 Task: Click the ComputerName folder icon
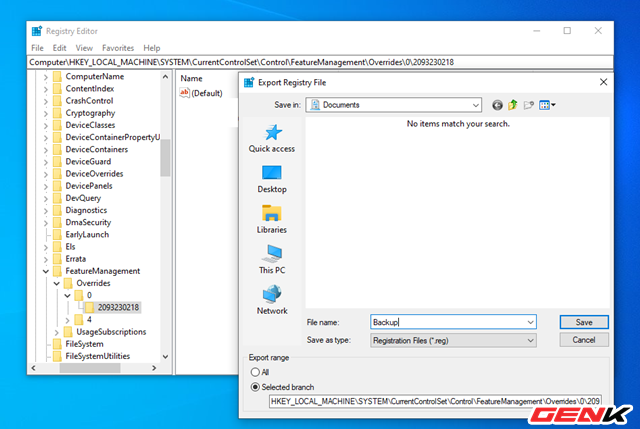click(x=58, y=77)
